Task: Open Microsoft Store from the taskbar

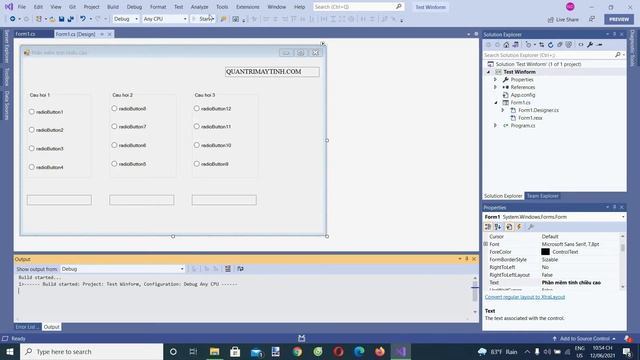Action: 235,351
